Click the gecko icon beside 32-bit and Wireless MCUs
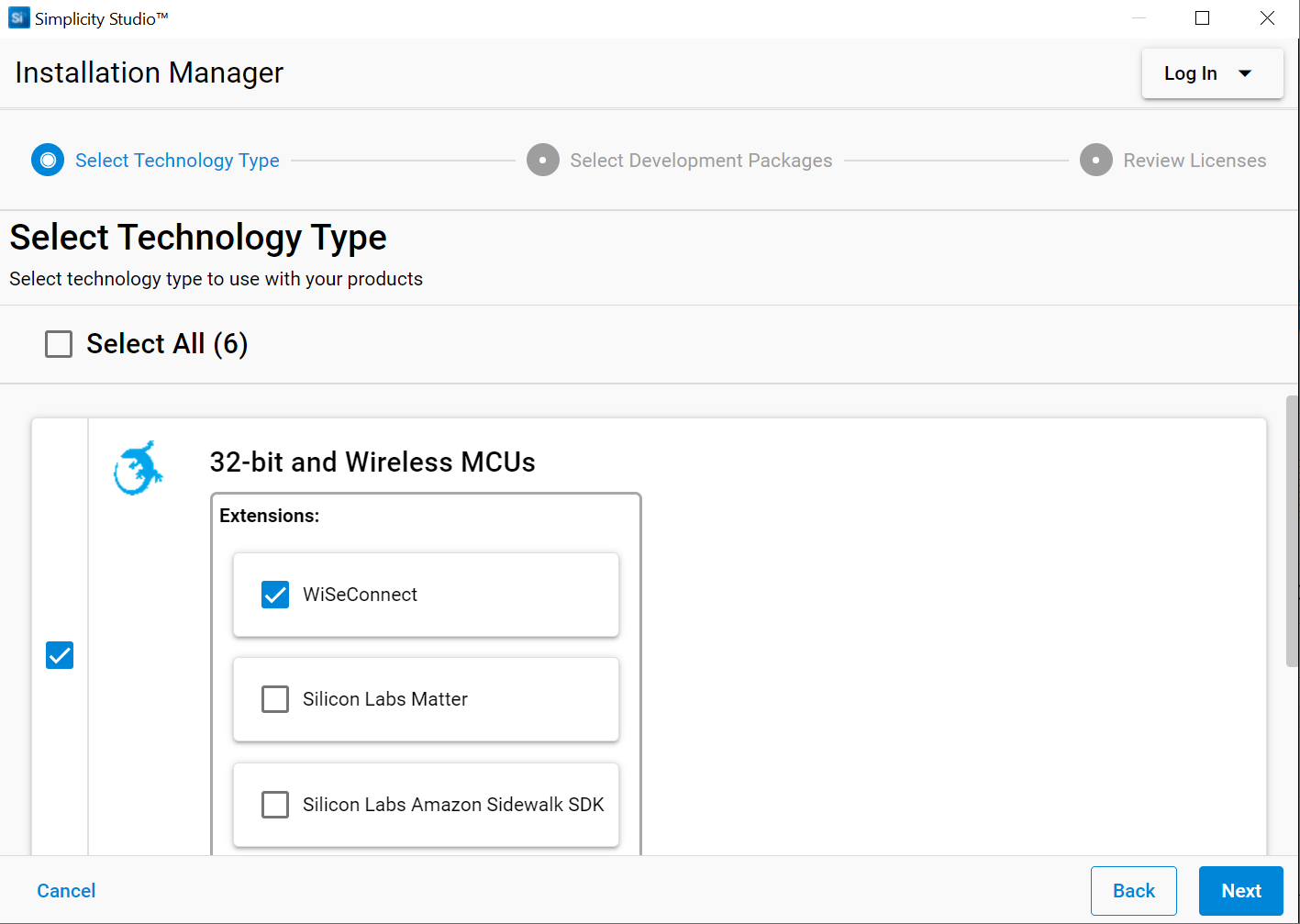The image size is (1300, 924). click(138, 468)
